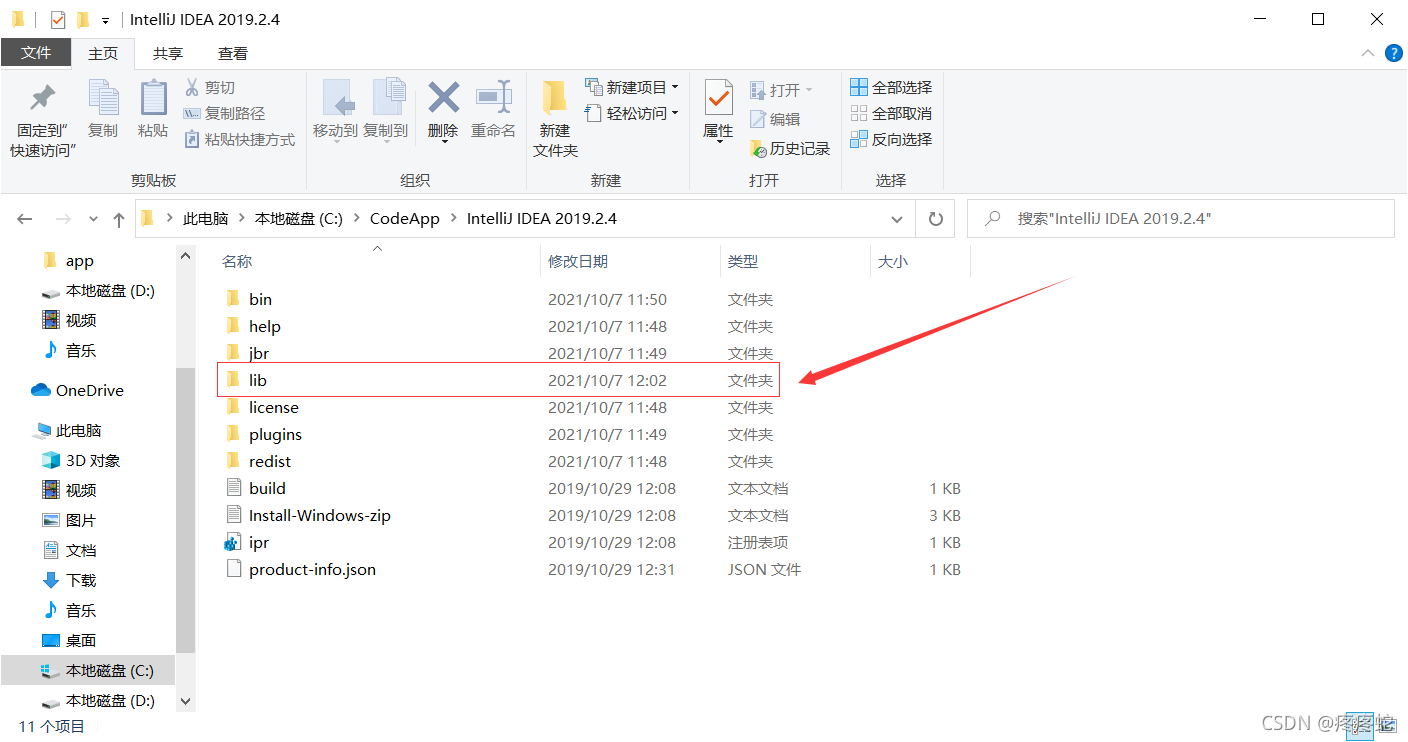Open the recent locations dropdown
This screenshot has height=742, width=1408.
pos(93,219)
